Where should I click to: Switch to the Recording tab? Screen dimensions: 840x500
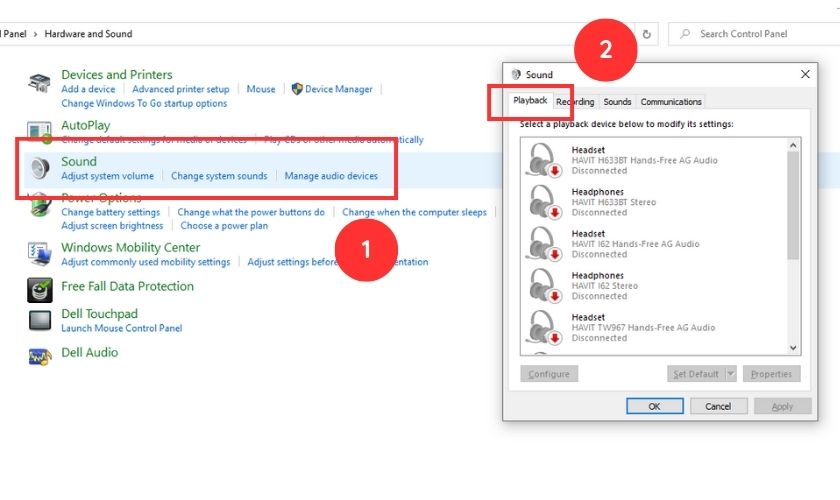575,102
